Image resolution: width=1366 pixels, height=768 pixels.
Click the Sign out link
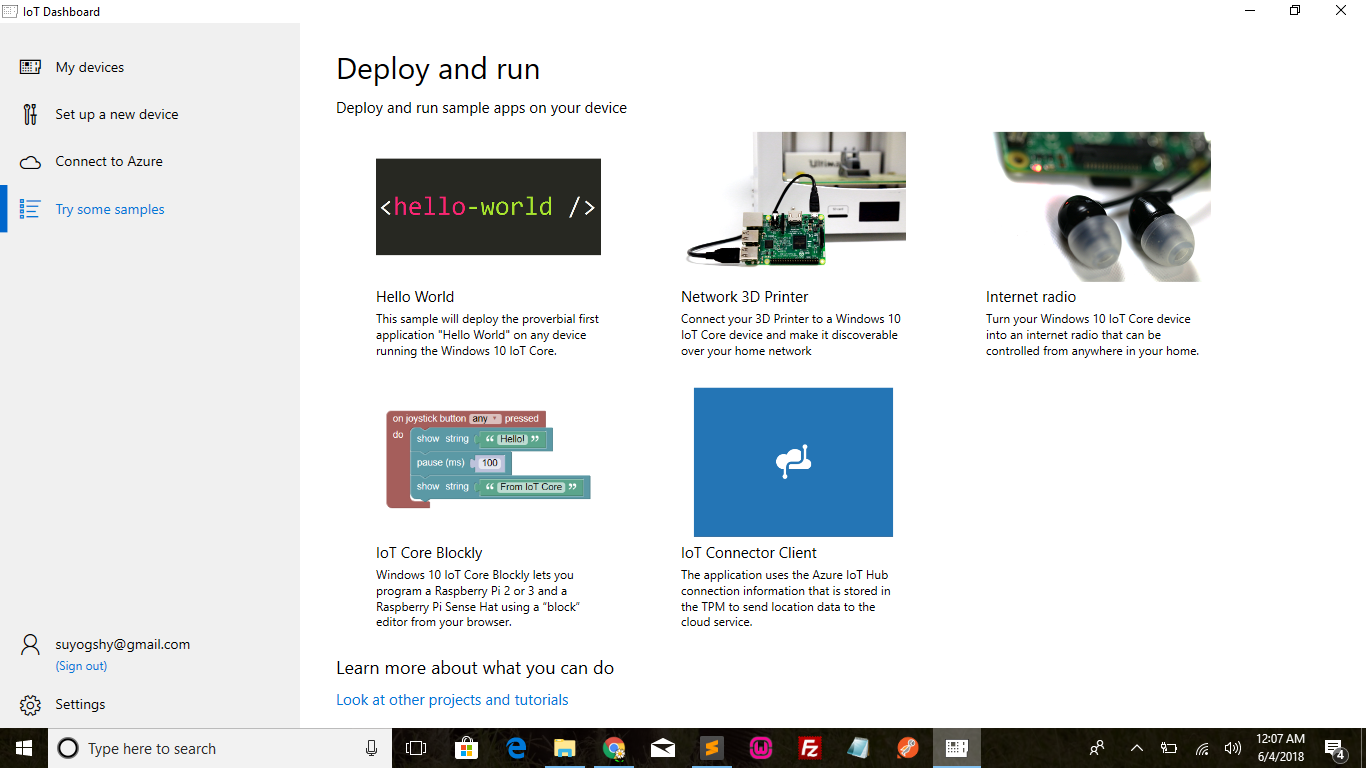[81, 666]
